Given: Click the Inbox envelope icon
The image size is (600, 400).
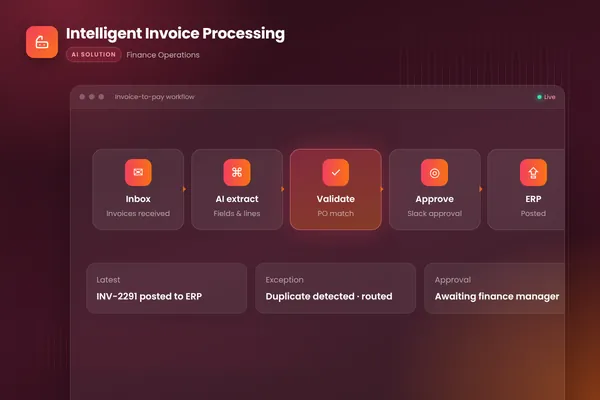Looking at the screenshot, I should click(138, 172).
